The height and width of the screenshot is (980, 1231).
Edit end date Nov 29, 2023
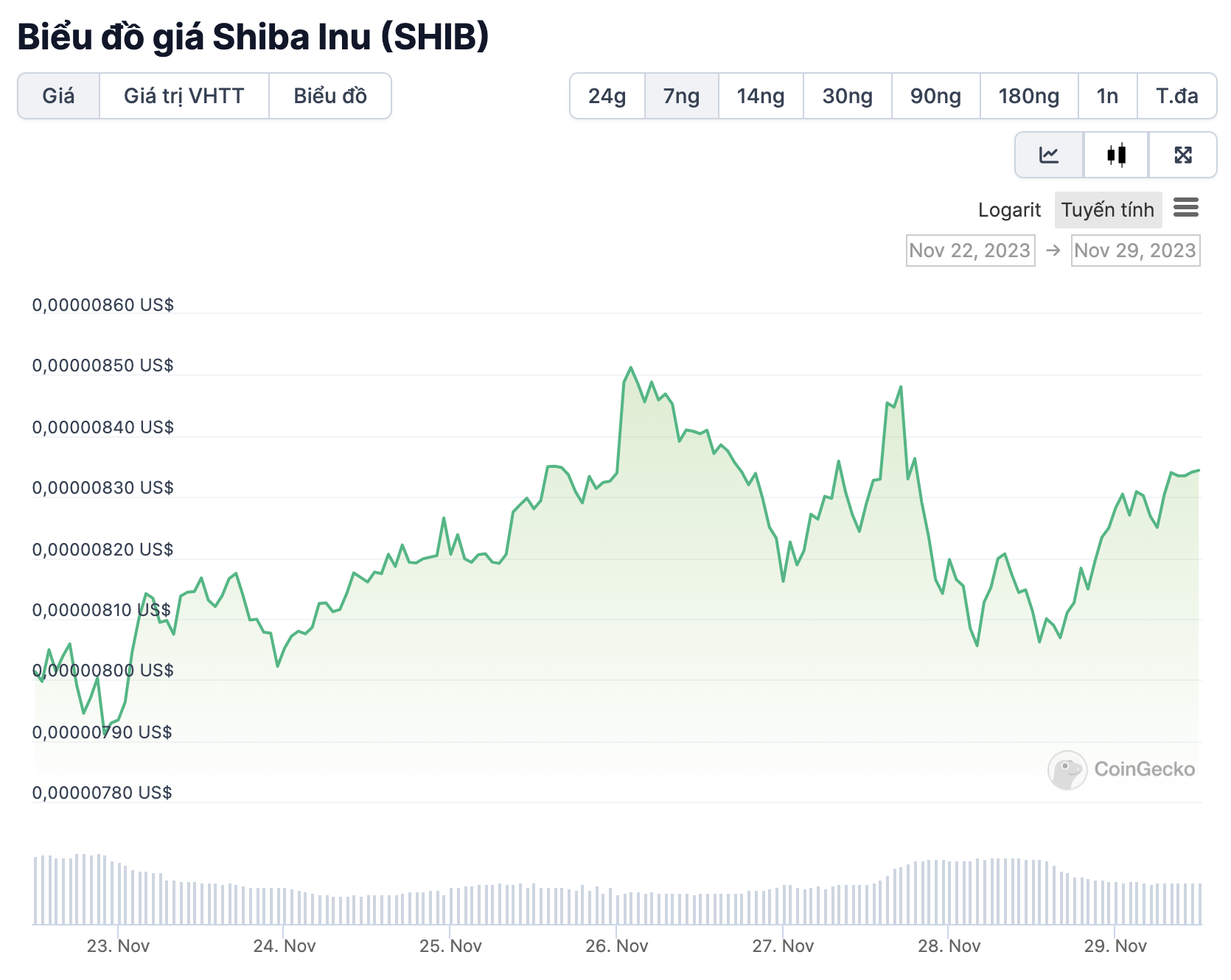click(1135, 251)
